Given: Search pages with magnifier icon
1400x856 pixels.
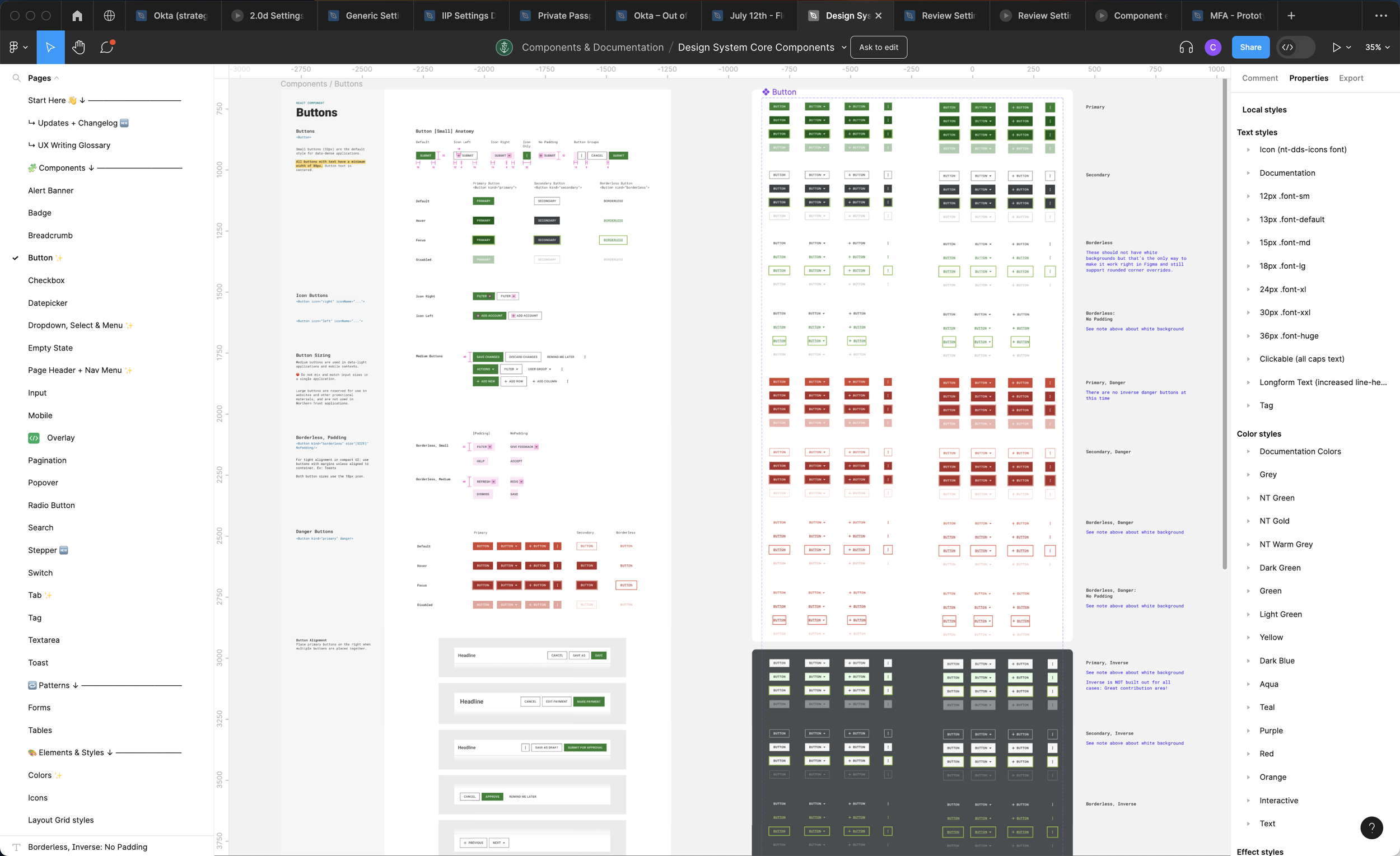Looking at the screenshot, I should point(16,78).
